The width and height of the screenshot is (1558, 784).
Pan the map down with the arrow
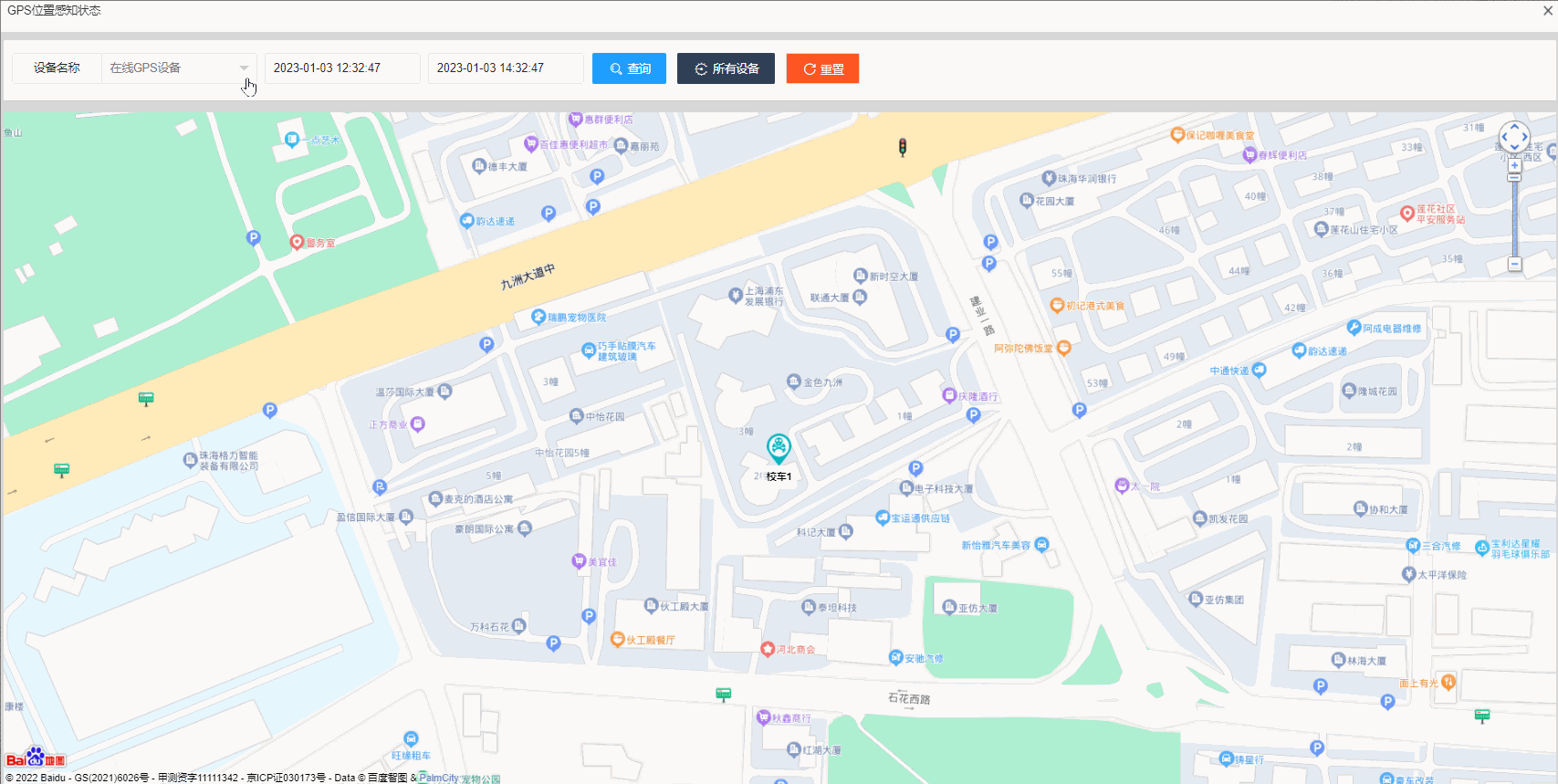[x=1514, y=149]
